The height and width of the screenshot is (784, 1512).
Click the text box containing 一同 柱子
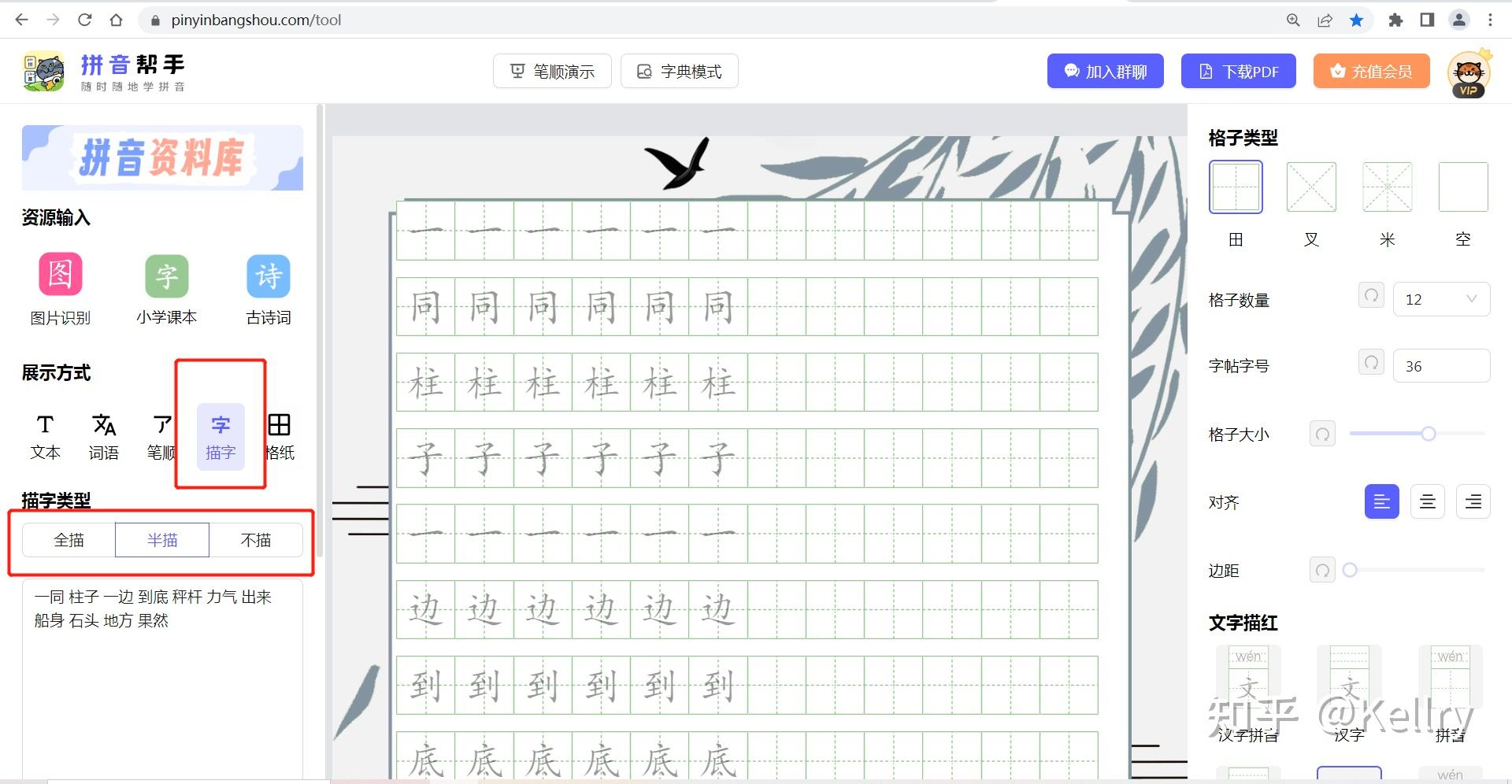pyautogui.click(x=162, y=678)
